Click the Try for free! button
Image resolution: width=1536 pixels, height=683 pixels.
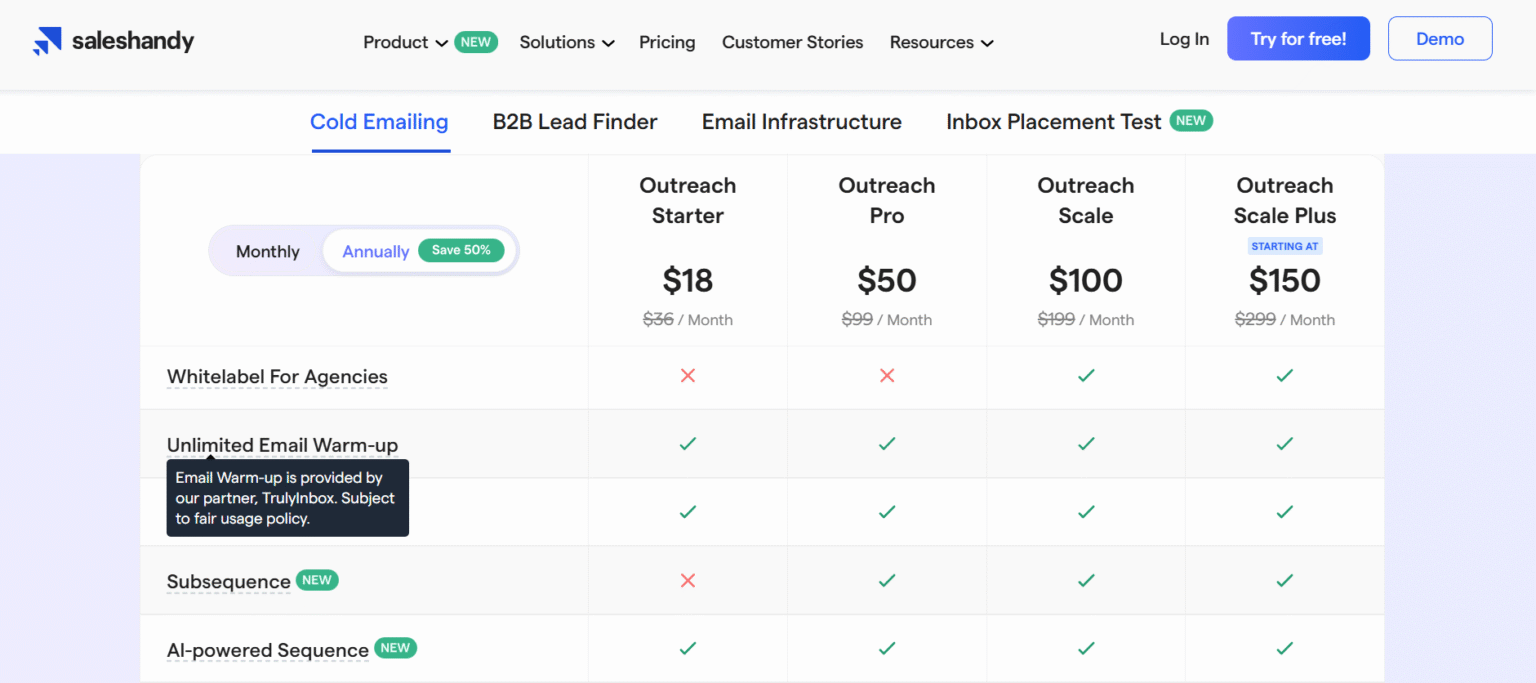pos(1298,39)
